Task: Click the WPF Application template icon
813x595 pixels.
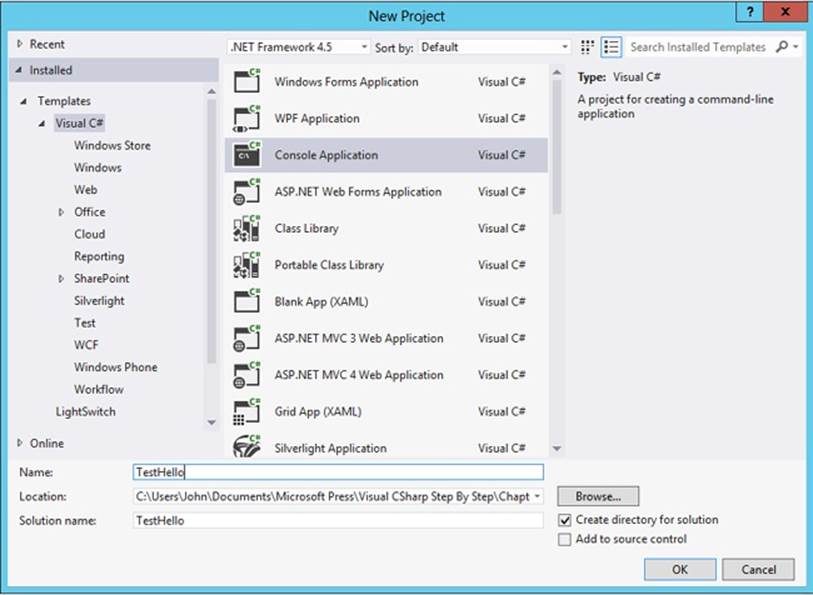Action: 247,118
